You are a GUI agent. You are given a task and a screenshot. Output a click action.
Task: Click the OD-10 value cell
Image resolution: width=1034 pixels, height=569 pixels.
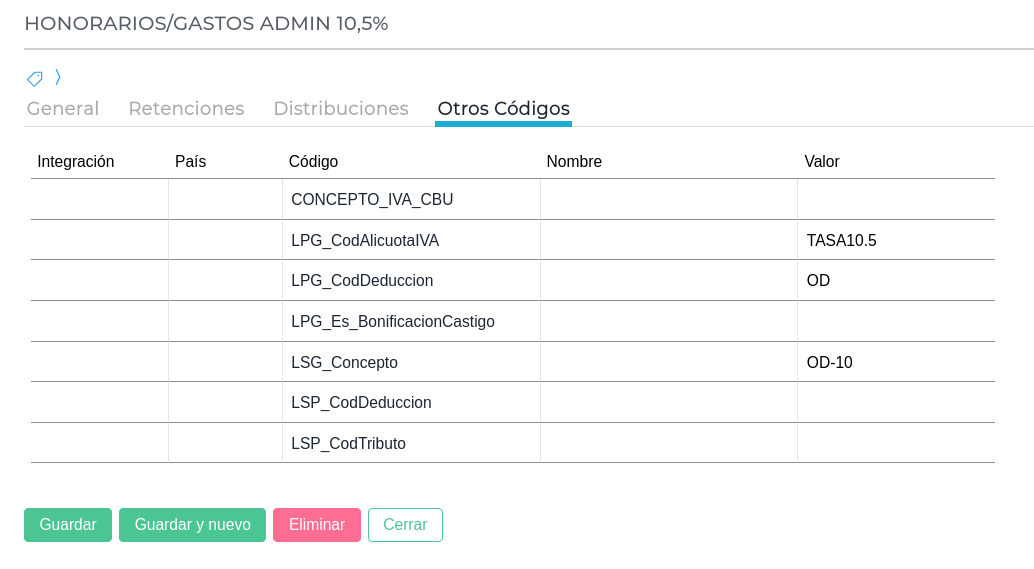tap(895, 362)
